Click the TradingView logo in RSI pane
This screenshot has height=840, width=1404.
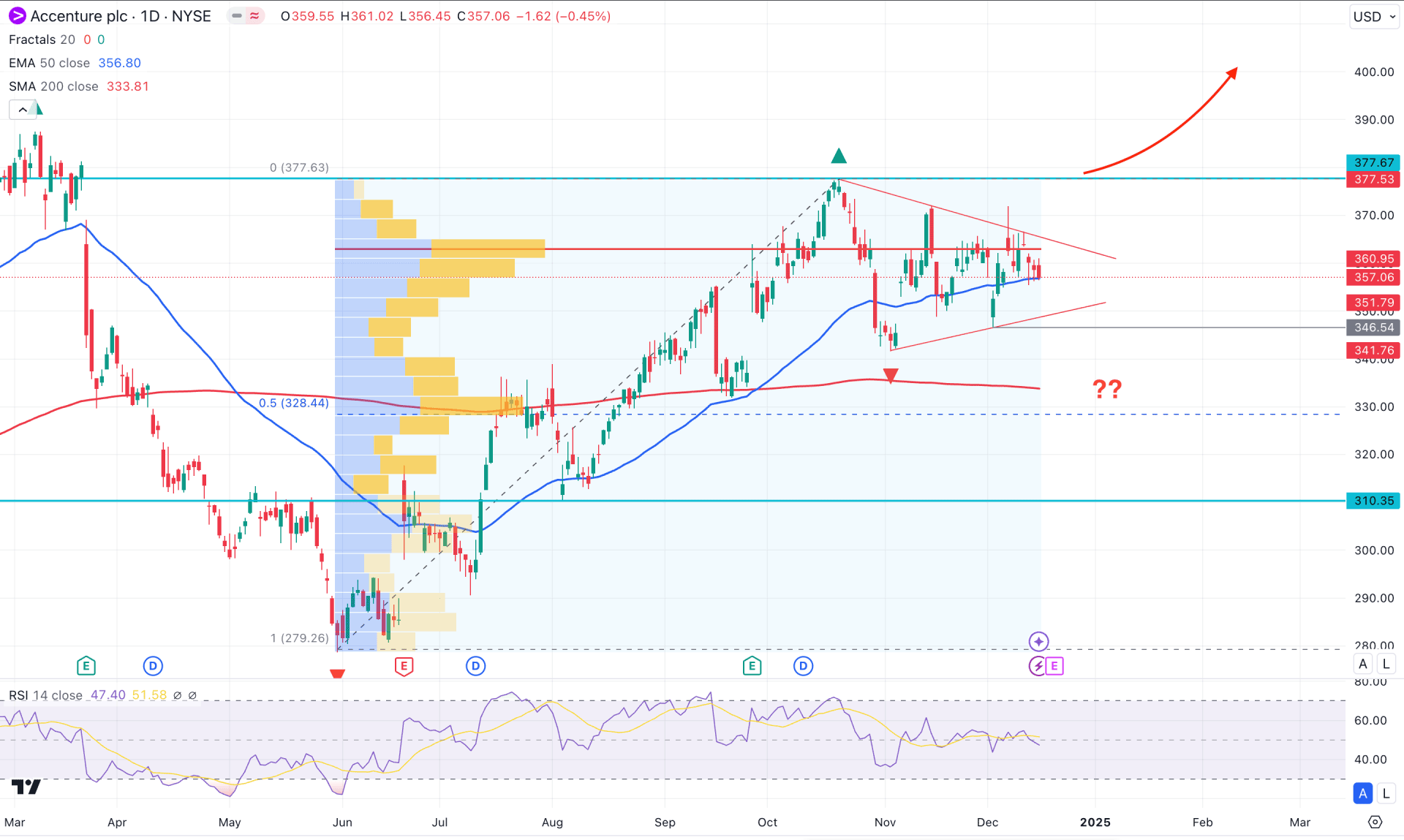26,787
